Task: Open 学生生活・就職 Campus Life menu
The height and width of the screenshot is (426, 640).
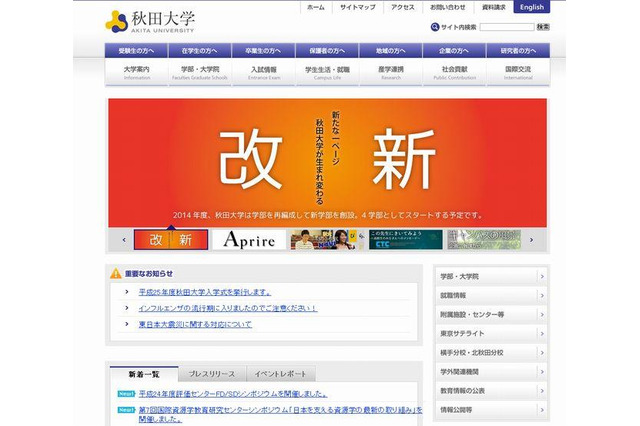Action: [x=327, y=73]
